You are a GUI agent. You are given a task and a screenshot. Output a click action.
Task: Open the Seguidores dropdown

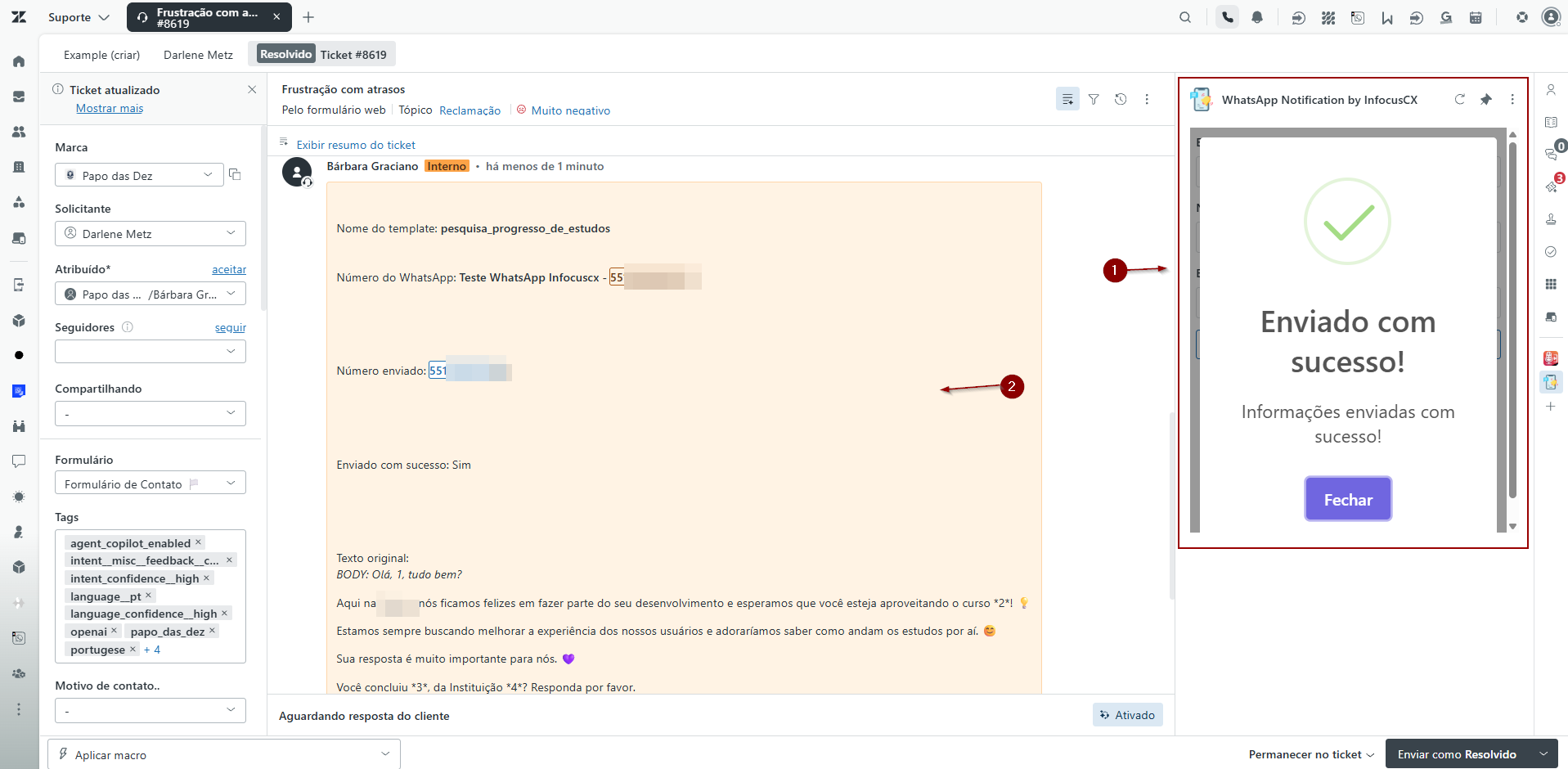click(x=151, y=351)
